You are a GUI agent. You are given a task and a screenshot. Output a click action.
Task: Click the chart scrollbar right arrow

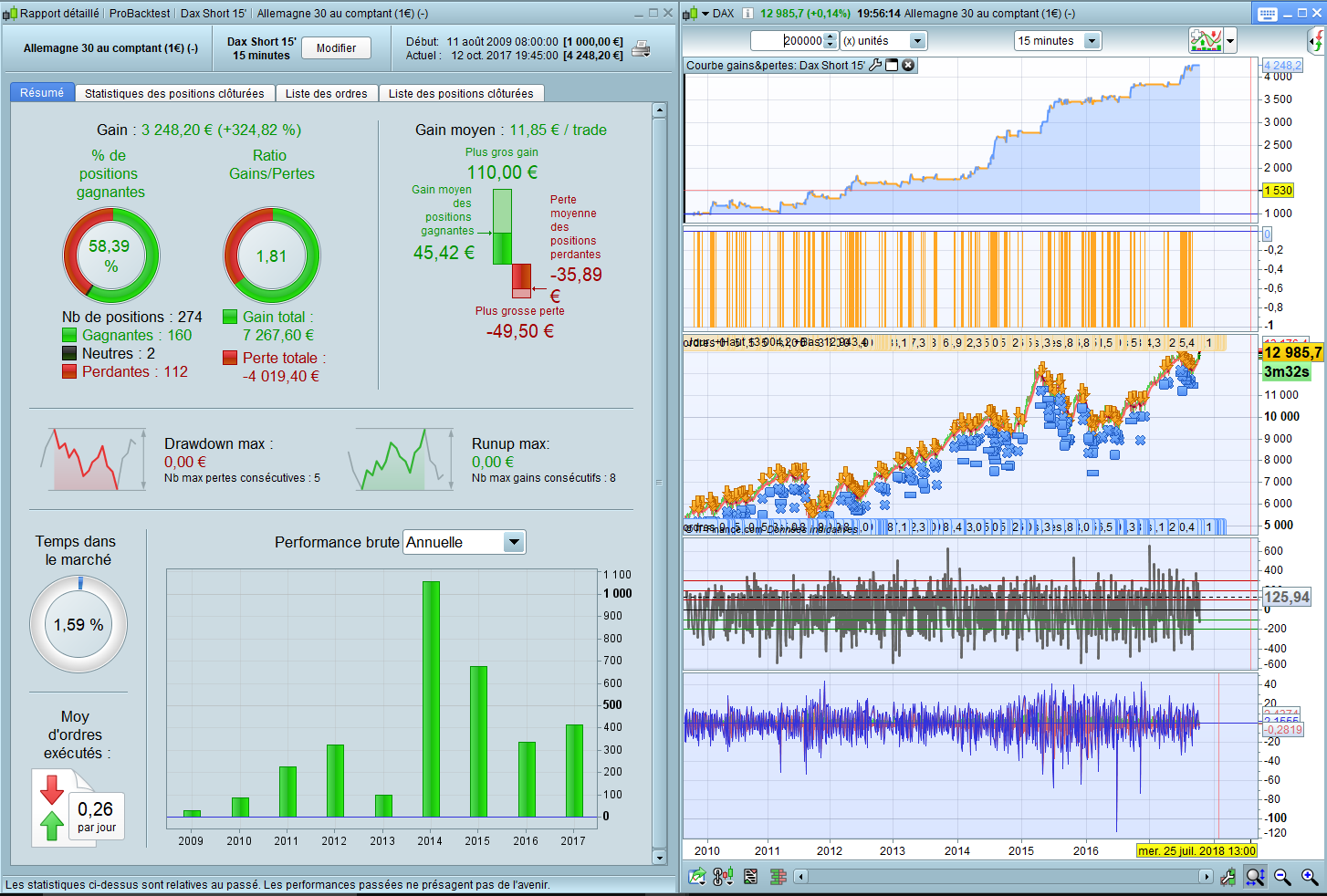point(1206,877)
